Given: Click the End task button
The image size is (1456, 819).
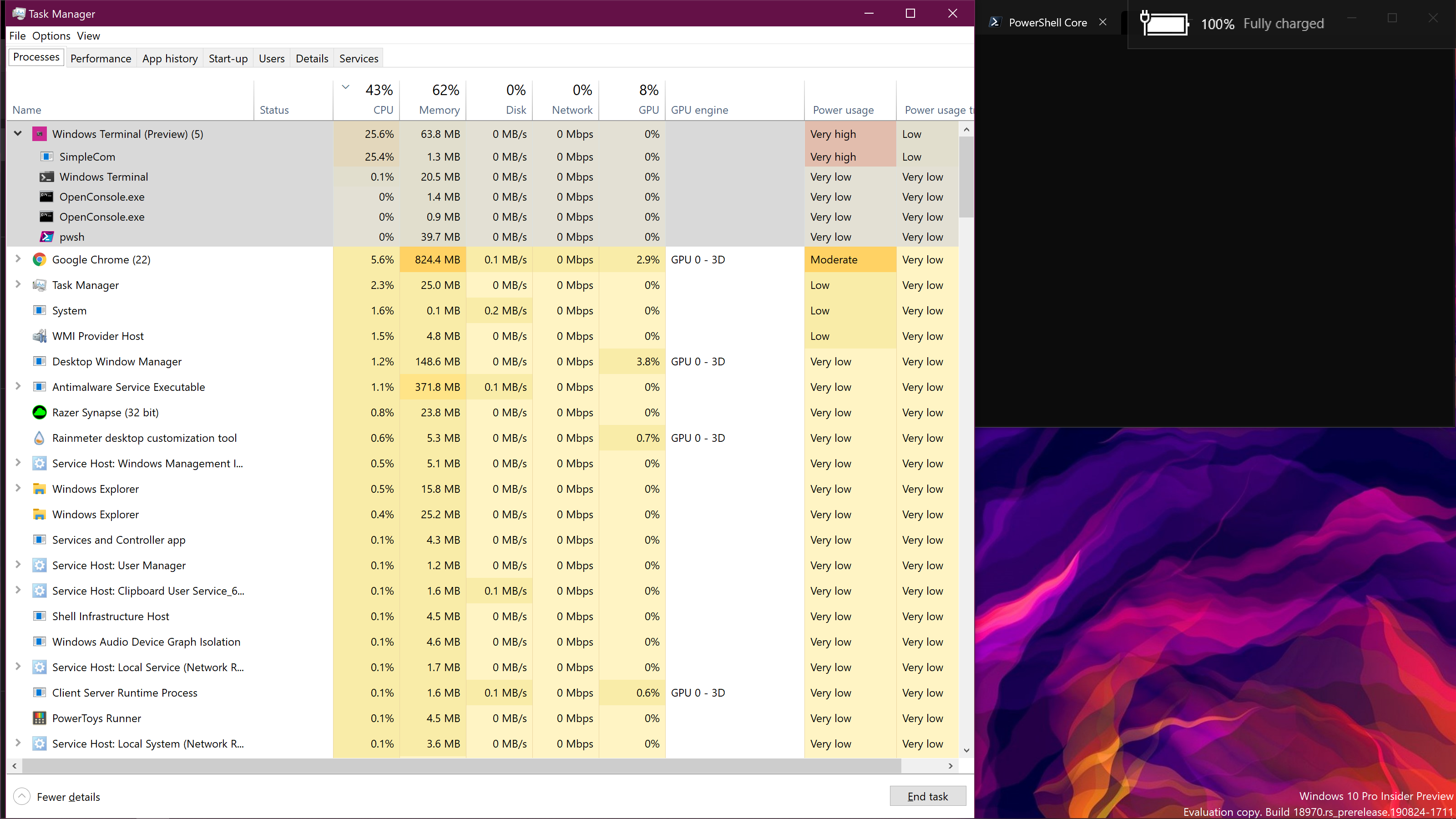Looking at the screenshot, I should point(928,796).
